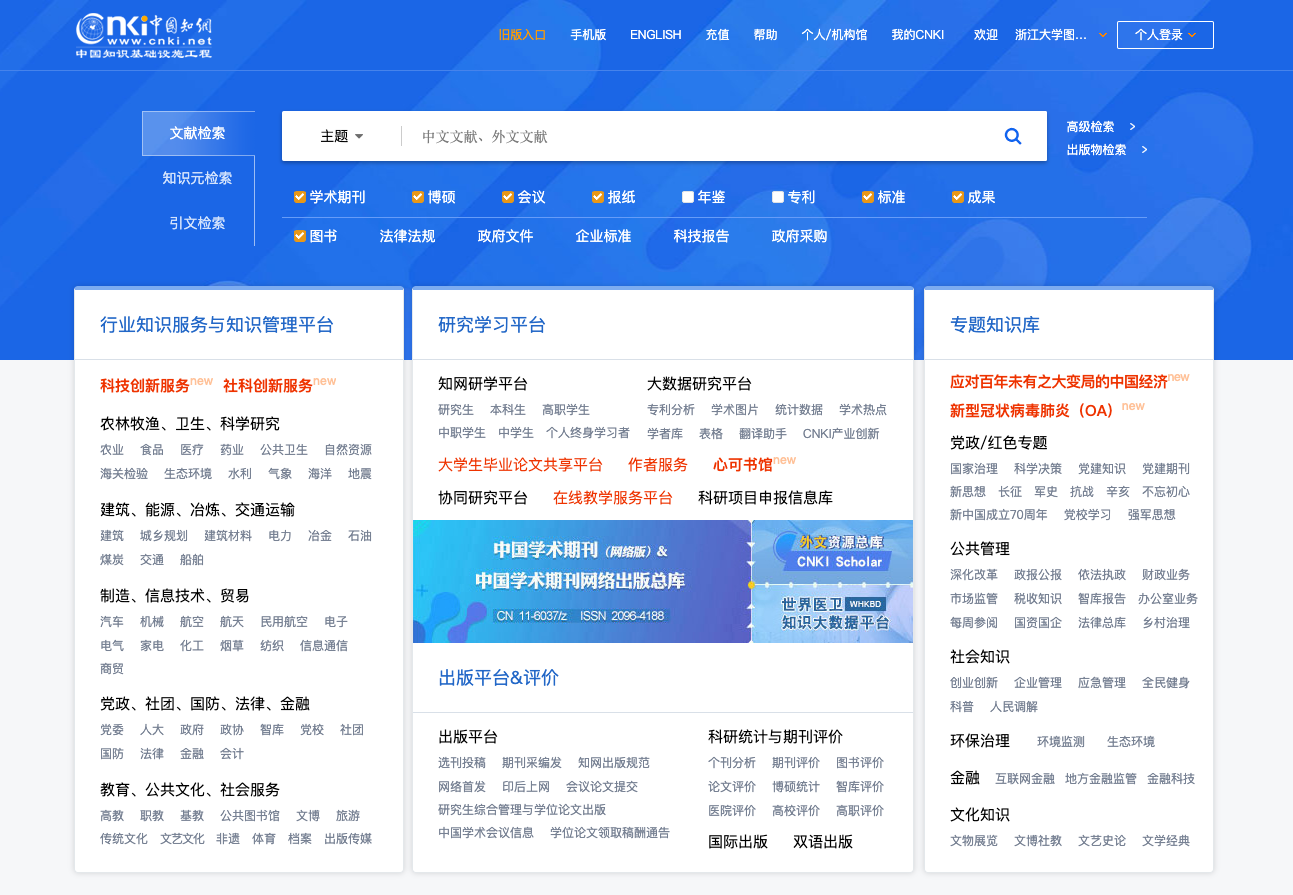The height and width of the screenshot is (895, 1293).
Task: Open the 中国学术期刊(网络版) banner
Action: (581, 581)
